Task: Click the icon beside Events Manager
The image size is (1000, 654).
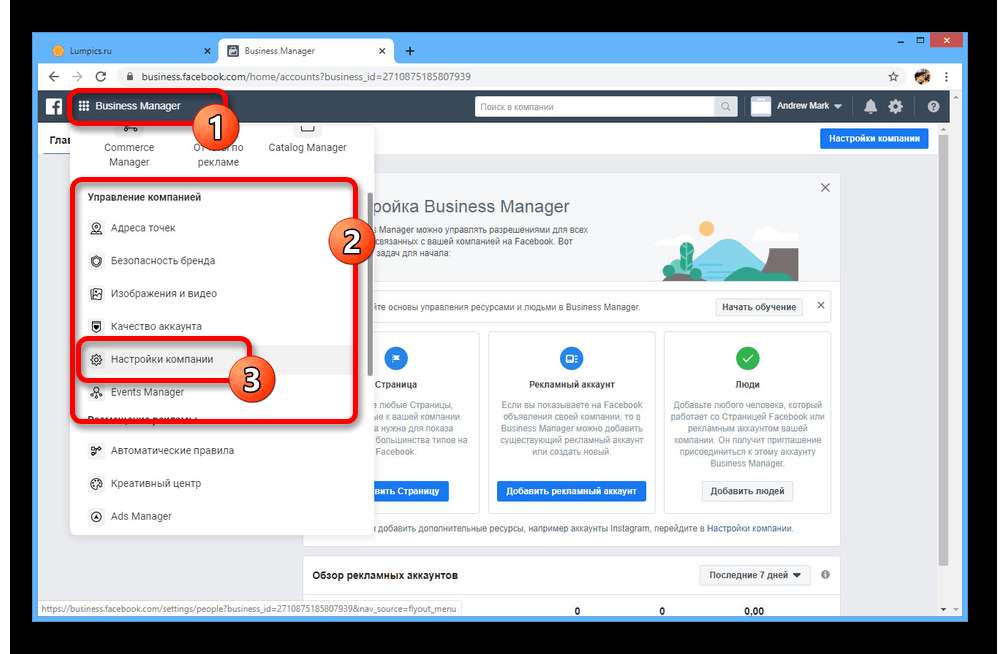Action: (96, 392)
